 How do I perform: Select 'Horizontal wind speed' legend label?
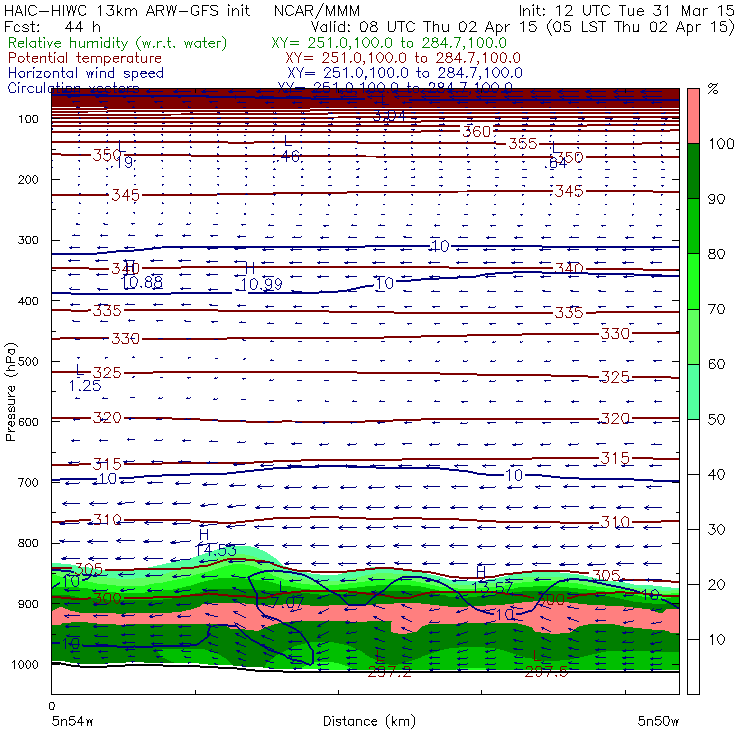coord(86,73)
